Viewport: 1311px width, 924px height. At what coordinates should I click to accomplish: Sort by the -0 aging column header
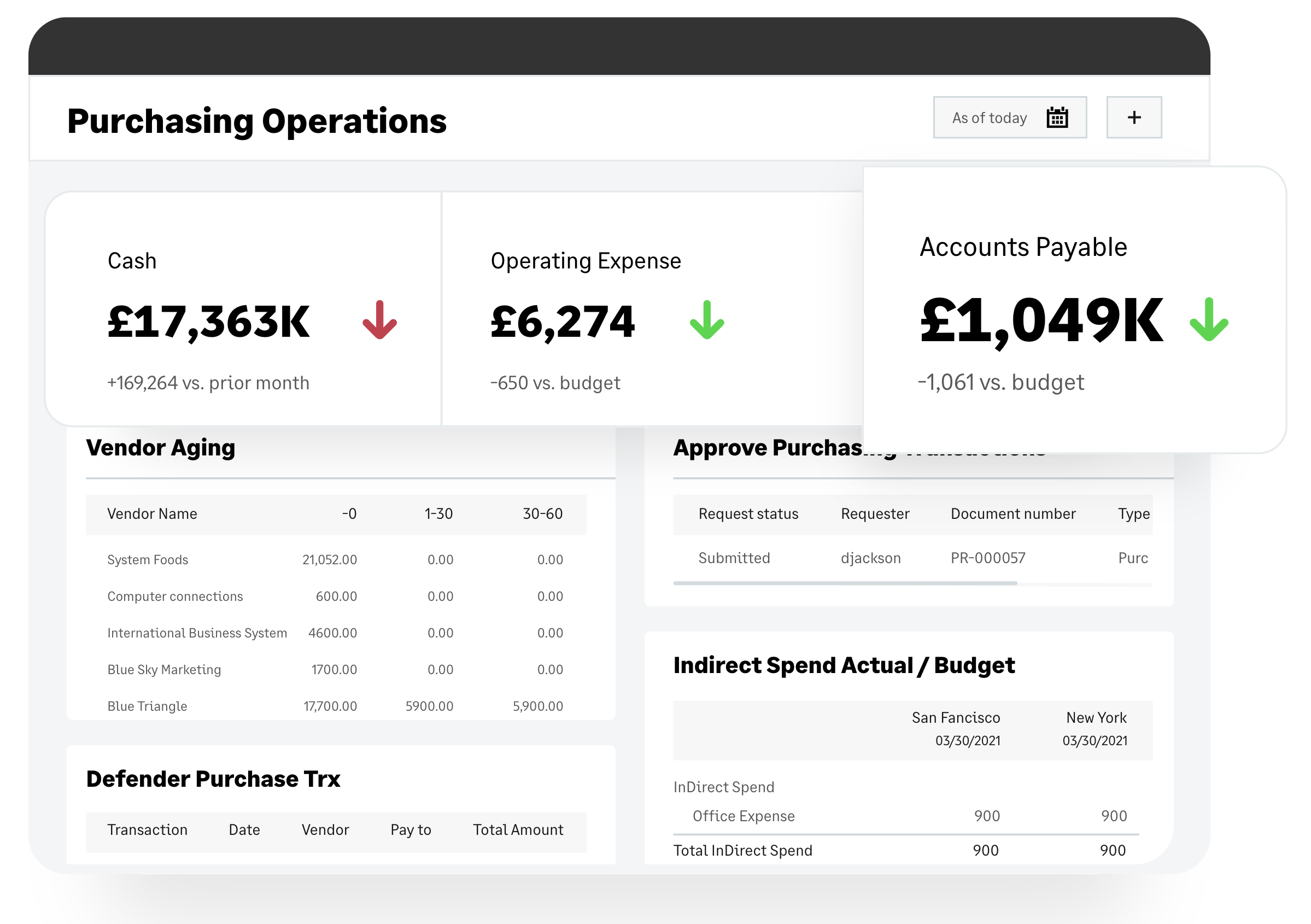point(349,514)
